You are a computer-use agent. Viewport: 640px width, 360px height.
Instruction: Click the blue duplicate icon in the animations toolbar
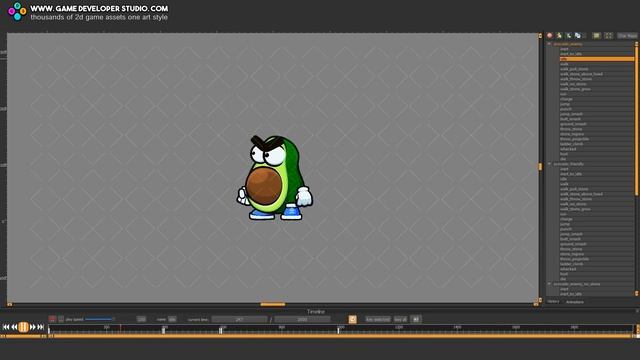pyautogui.click(x=578, y=36)
